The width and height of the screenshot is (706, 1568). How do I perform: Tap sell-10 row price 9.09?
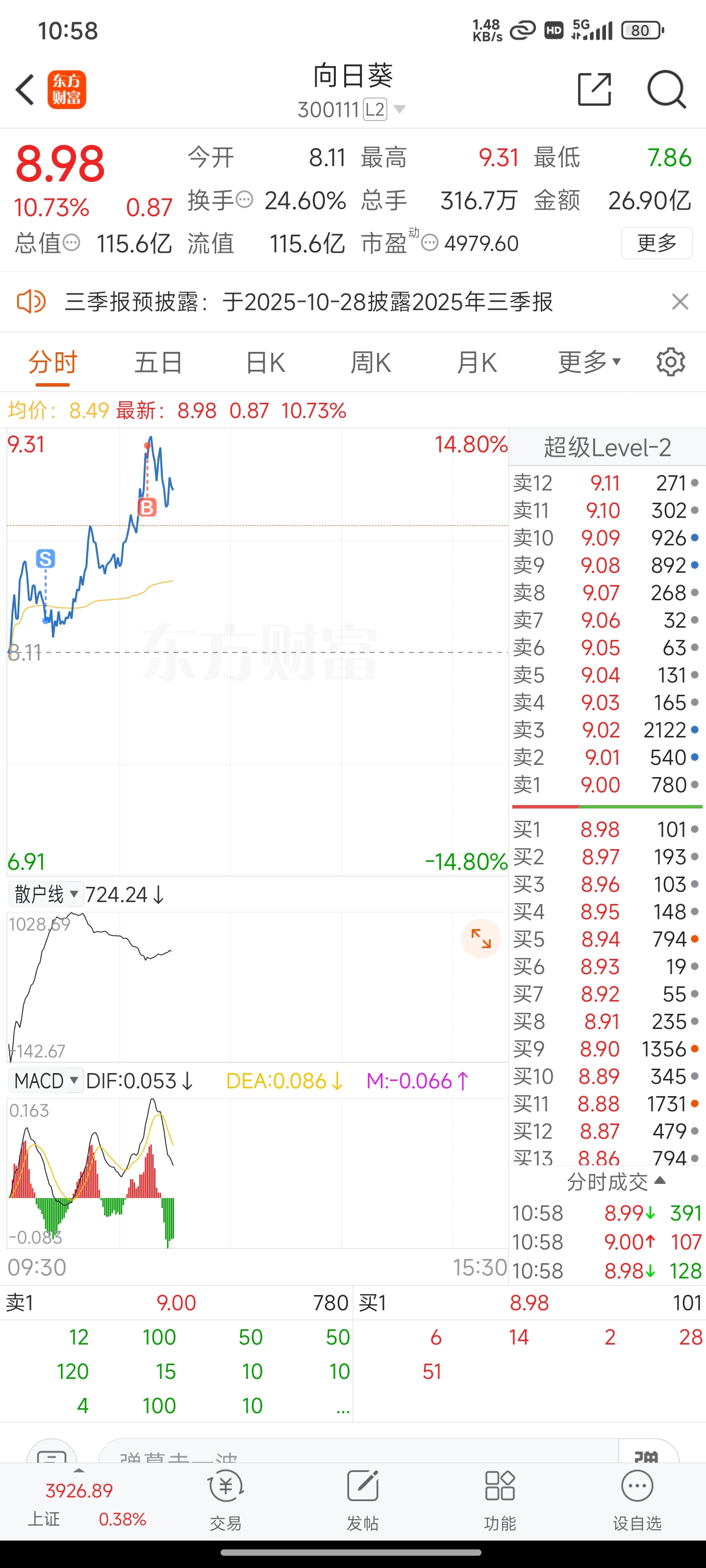point(601,538)
